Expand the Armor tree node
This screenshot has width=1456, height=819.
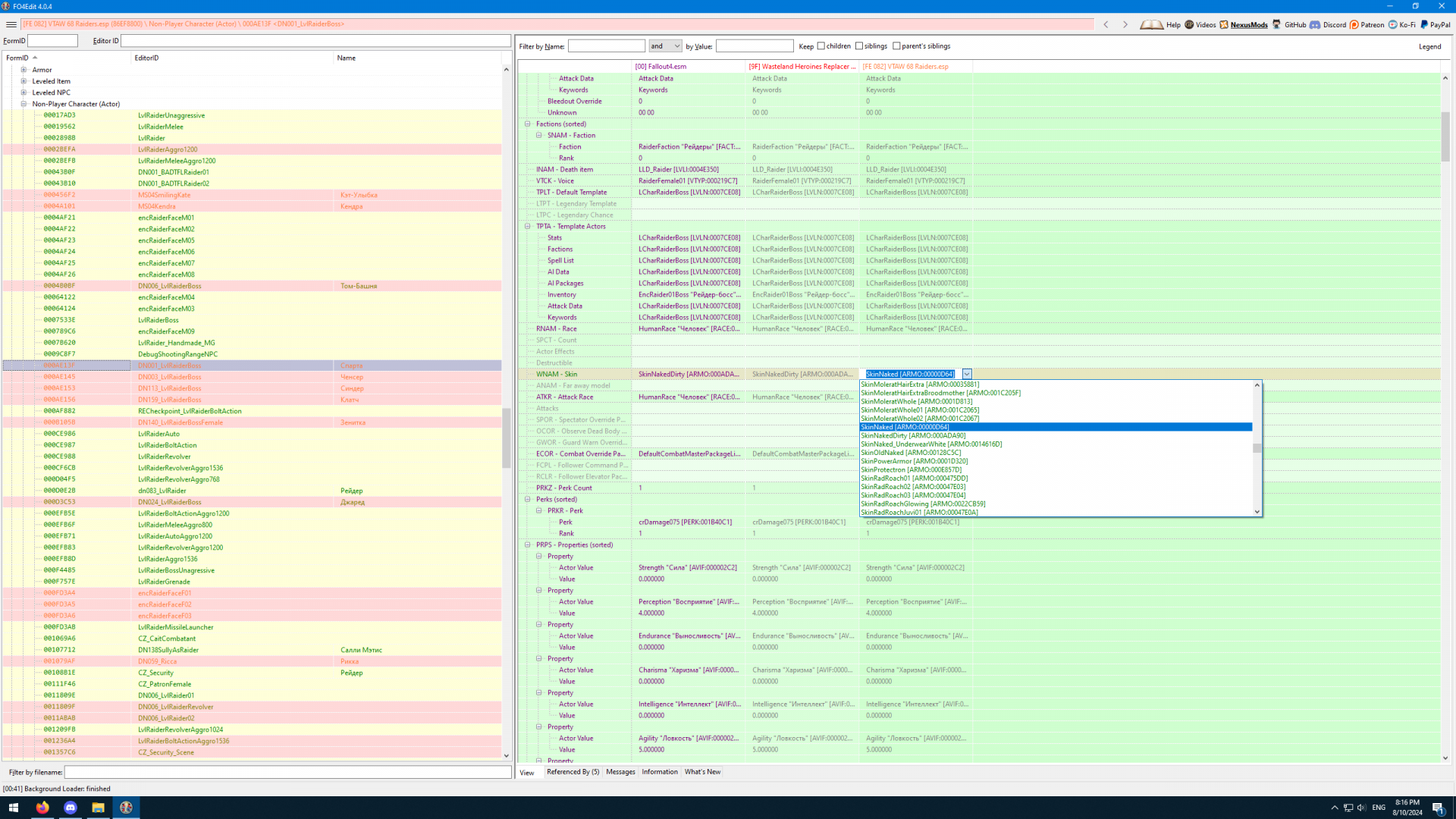tap(24, 70)
